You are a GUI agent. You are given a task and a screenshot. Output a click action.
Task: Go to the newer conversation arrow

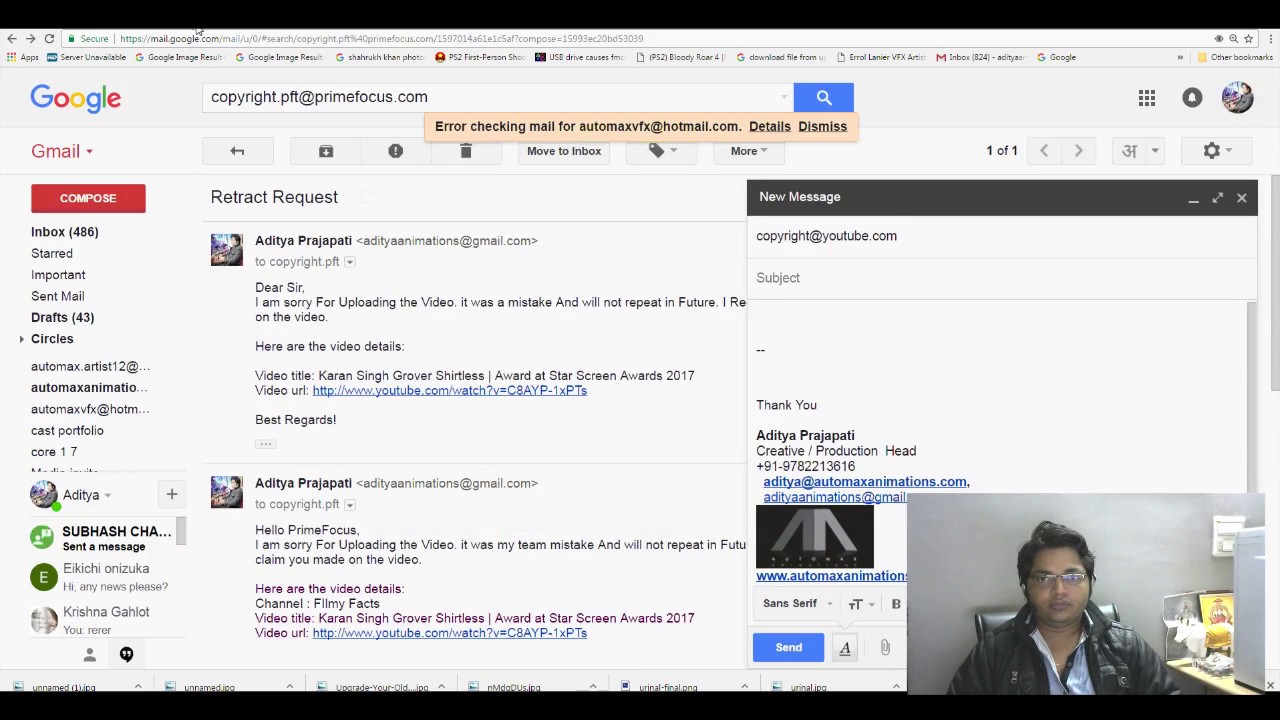1043,151
